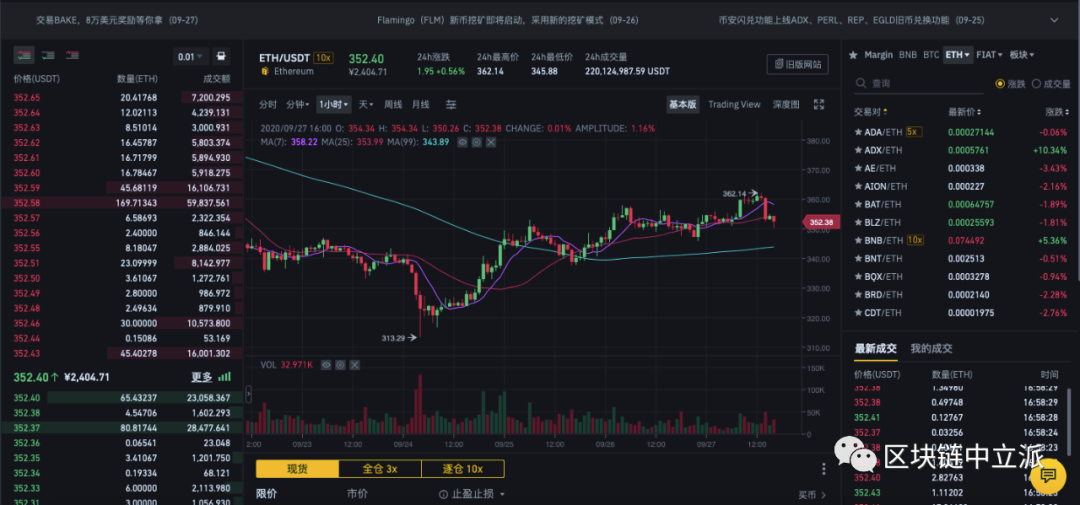Favorite the BNB/ETH pair star

[x=858, y=240]
